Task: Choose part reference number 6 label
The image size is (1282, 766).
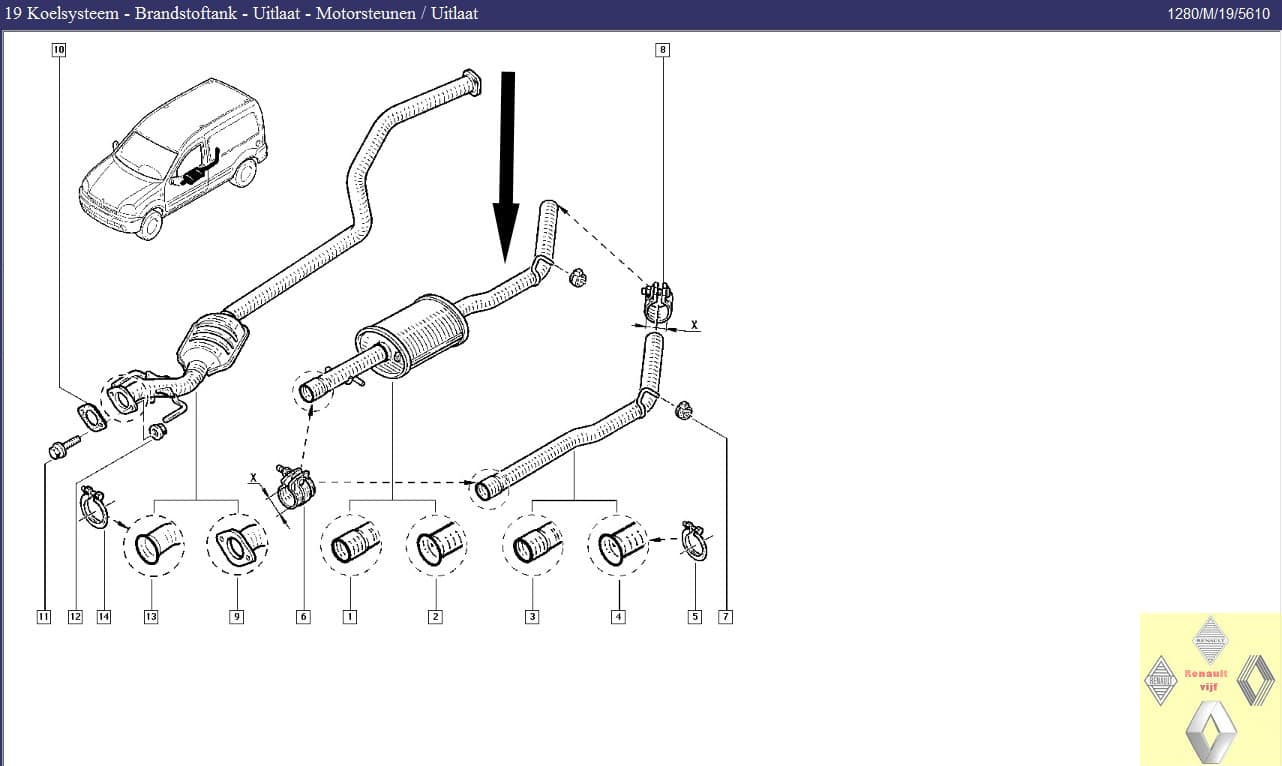Action: (303, 617)
